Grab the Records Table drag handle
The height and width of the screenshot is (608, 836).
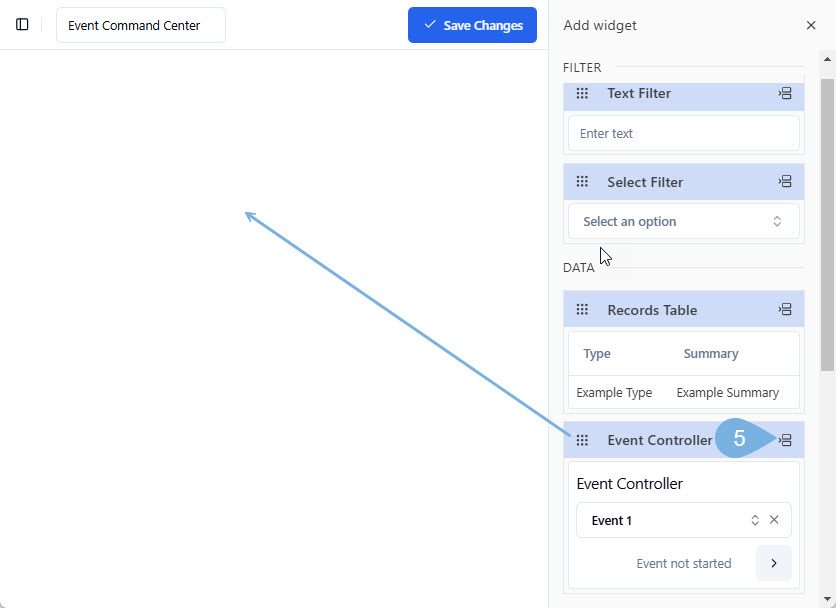pos(582,310)
